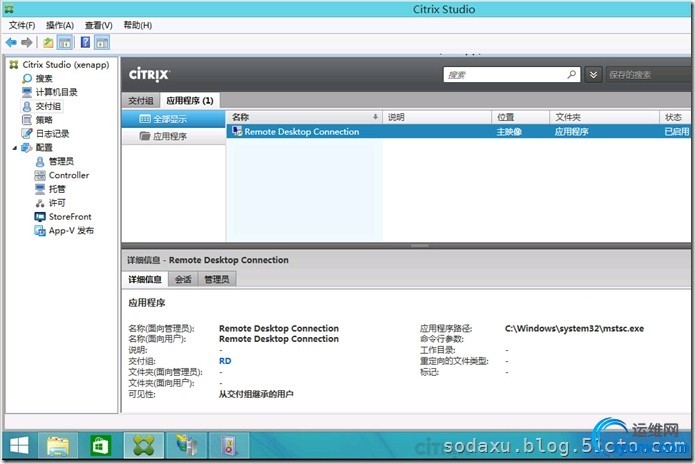Open the 搜索 node in tree
The image size is (695, 464).
click(x=44, y=78)
